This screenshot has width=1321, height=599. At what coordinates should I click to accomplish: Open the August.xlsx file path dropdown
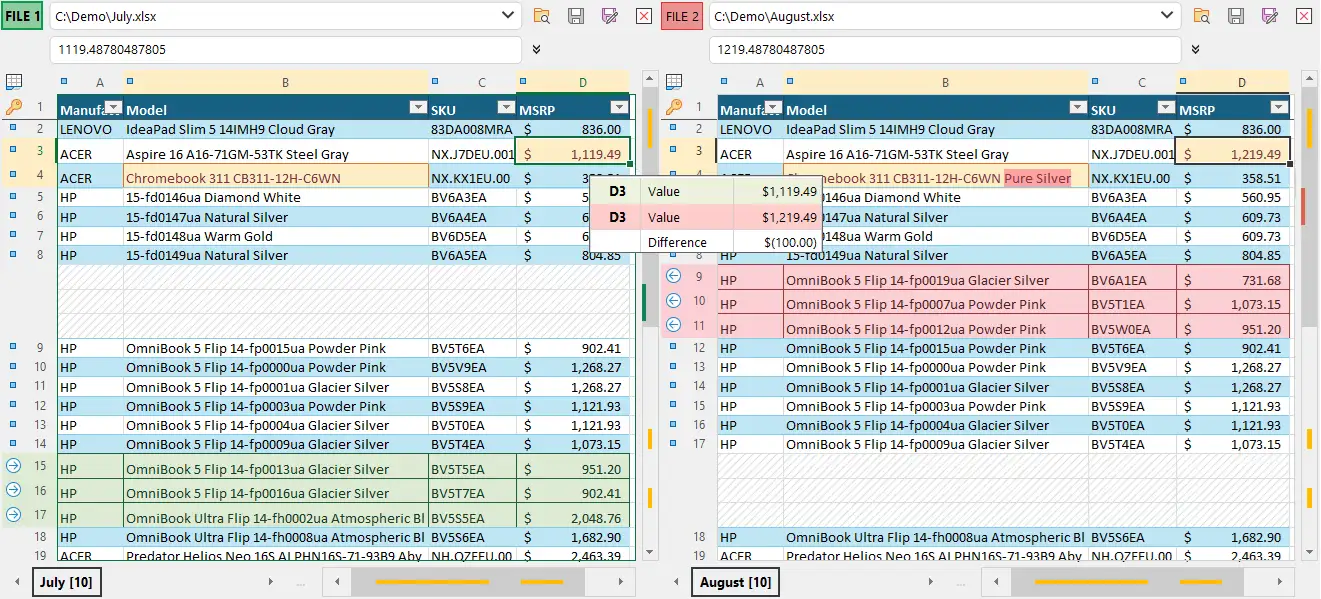pos(1166,16)
